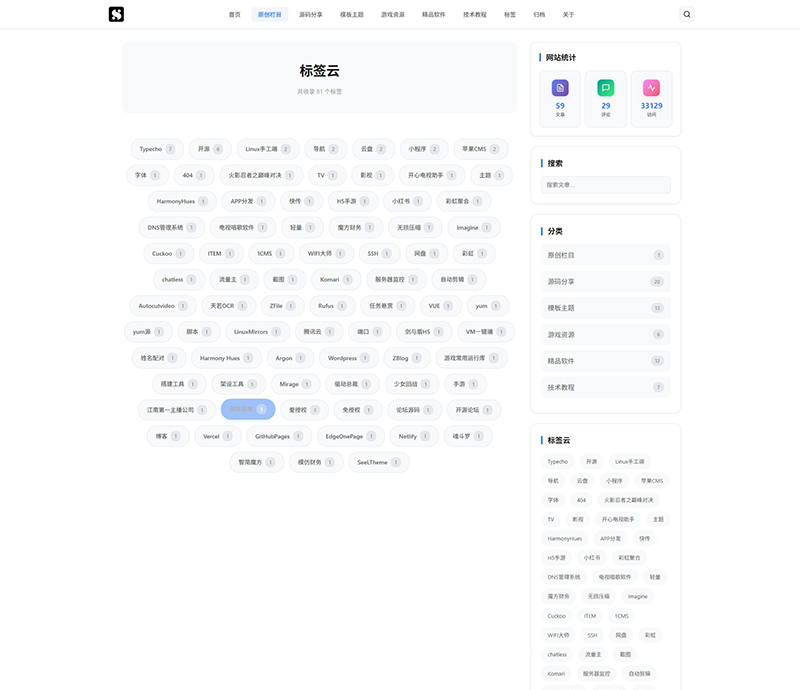800x690 pixels.
Task: Open search via the magnifier icon
Action: point(686,14)
